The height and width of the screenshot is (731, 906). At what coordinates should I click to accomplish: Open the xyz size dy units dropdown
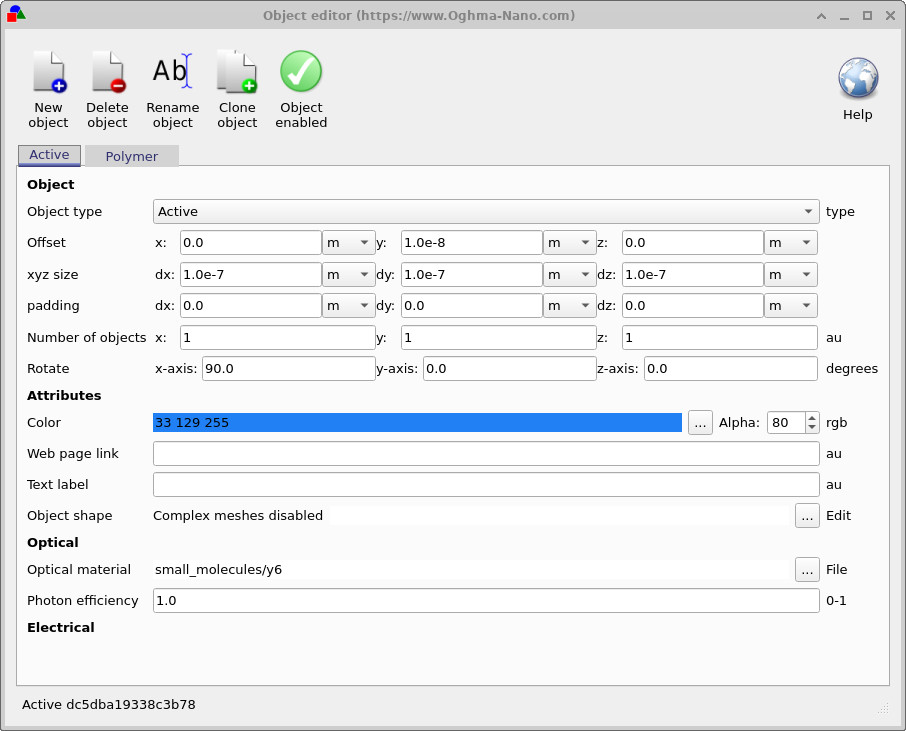[569, 274]
